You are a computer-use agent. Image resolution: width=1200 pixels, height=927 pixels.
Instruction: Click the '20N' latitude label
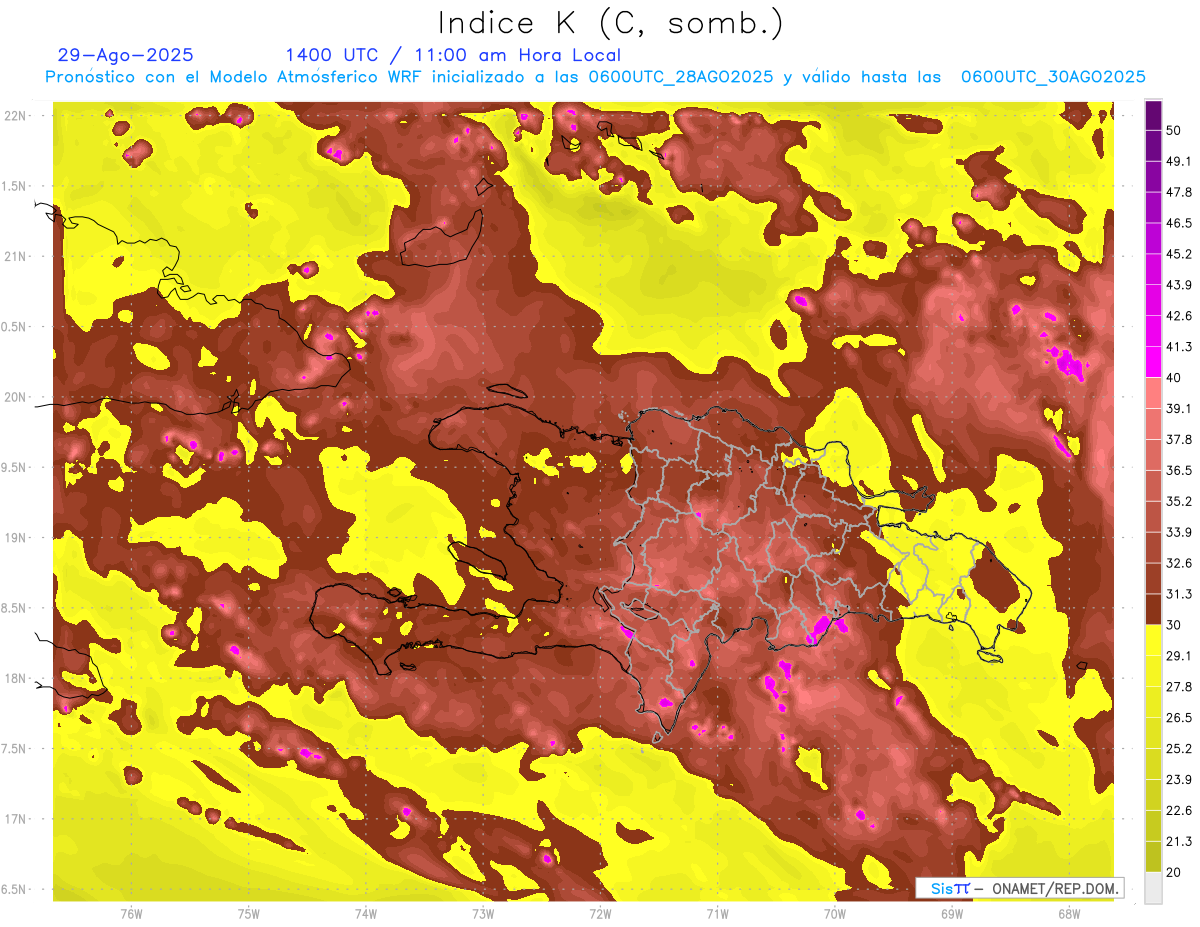[16, 397]
